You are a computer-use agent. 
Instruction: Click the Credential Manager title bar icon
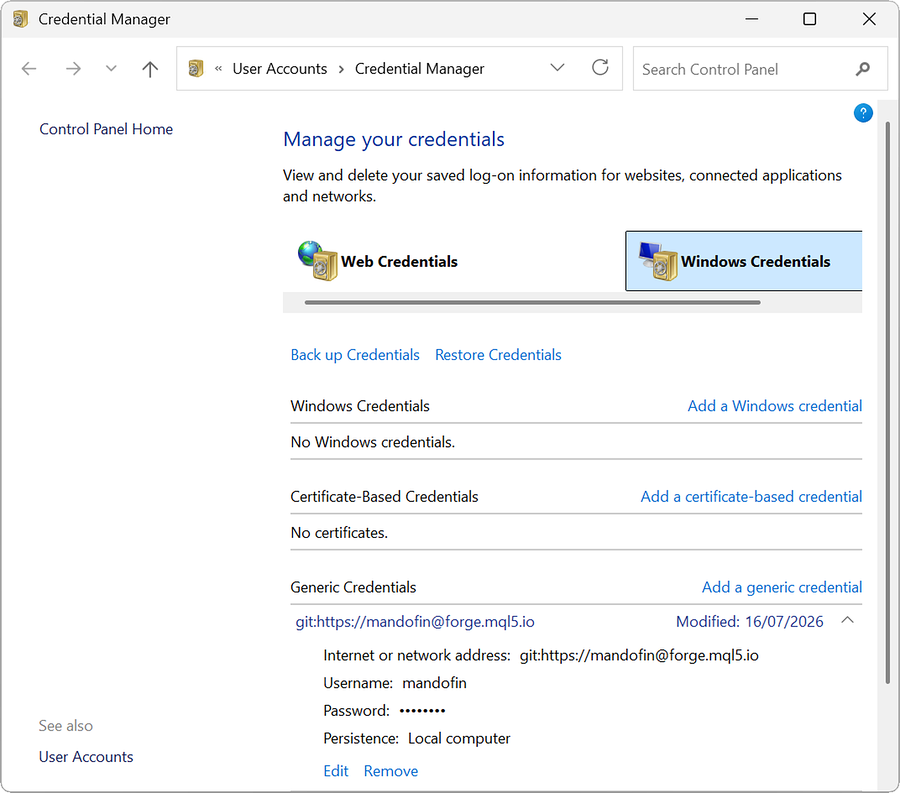[20, 19]
